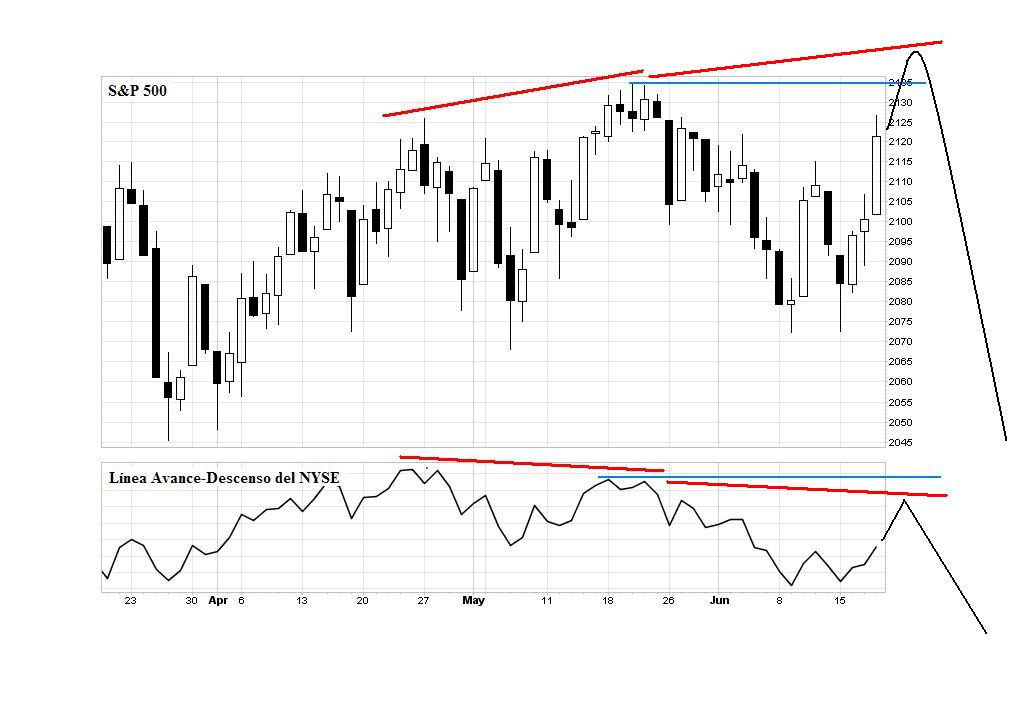Click the date label 15
The width and height of the screenshot is (1024, 707).
click(x=840, y=601)
